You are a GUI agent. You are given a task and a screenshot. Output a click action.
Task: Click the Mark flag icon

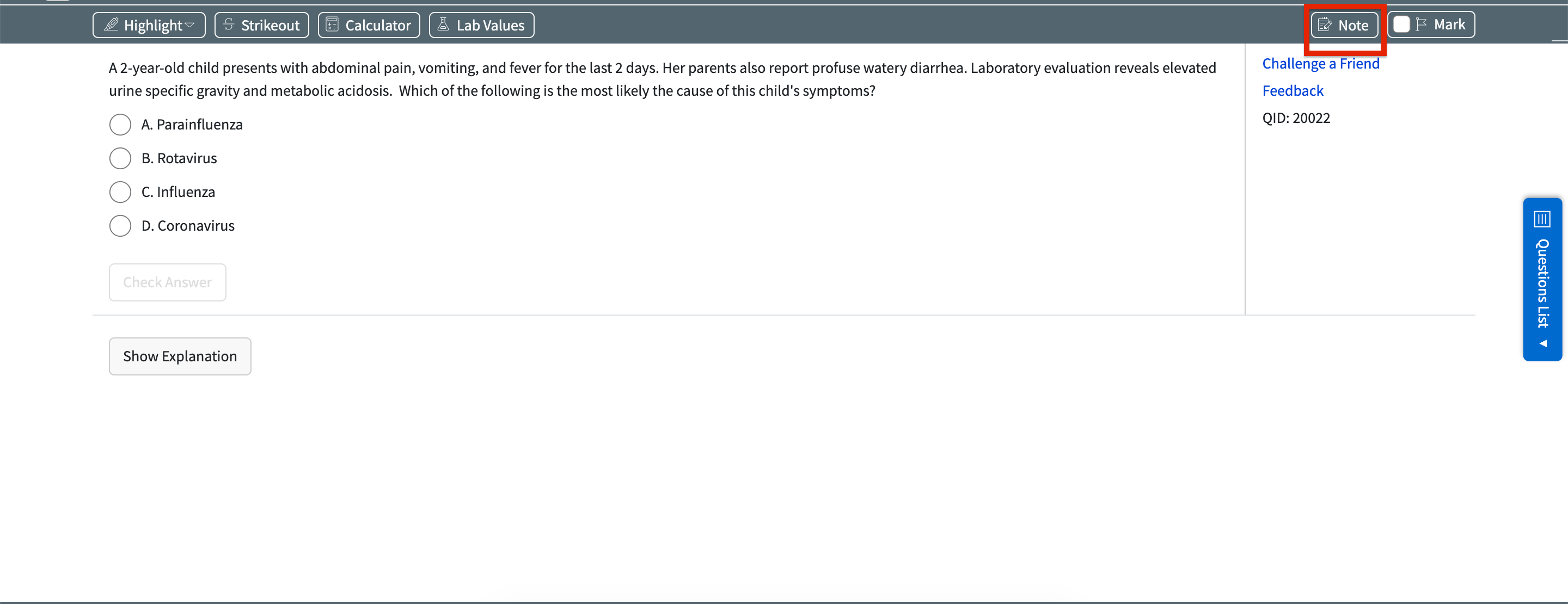(x=1422, y=24)
